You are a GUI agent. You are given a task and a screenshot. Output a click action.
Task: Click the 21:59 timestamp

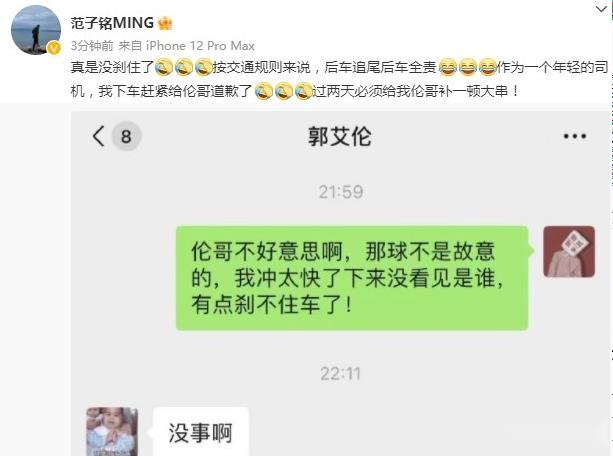coord(341,192)
